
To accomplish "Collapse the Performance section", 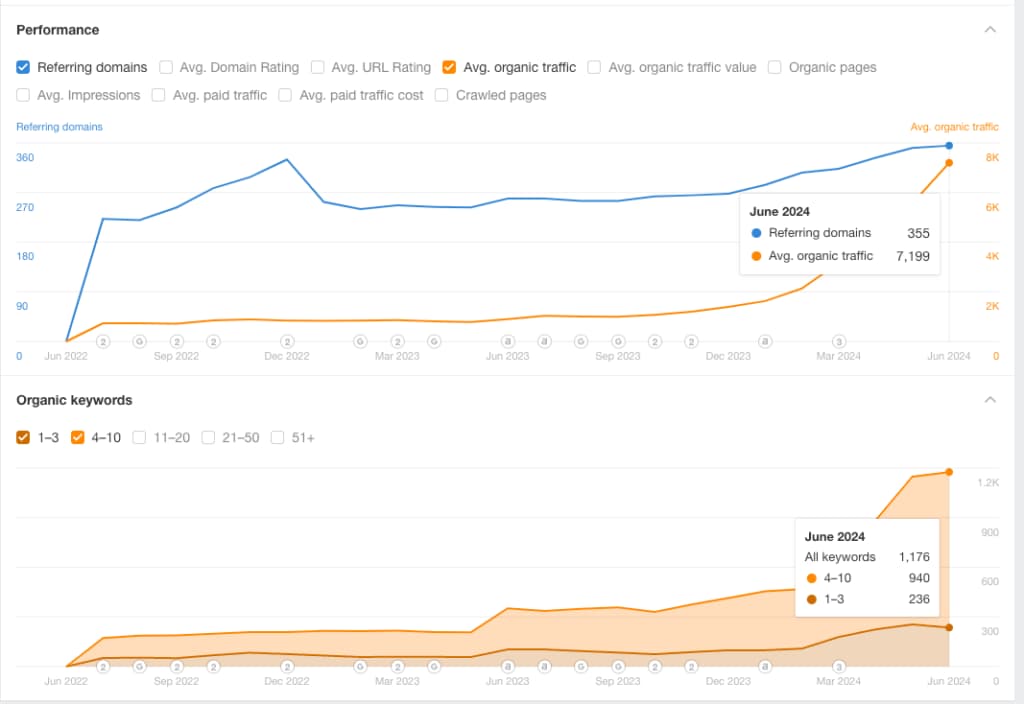I will [x=990, y=30].
